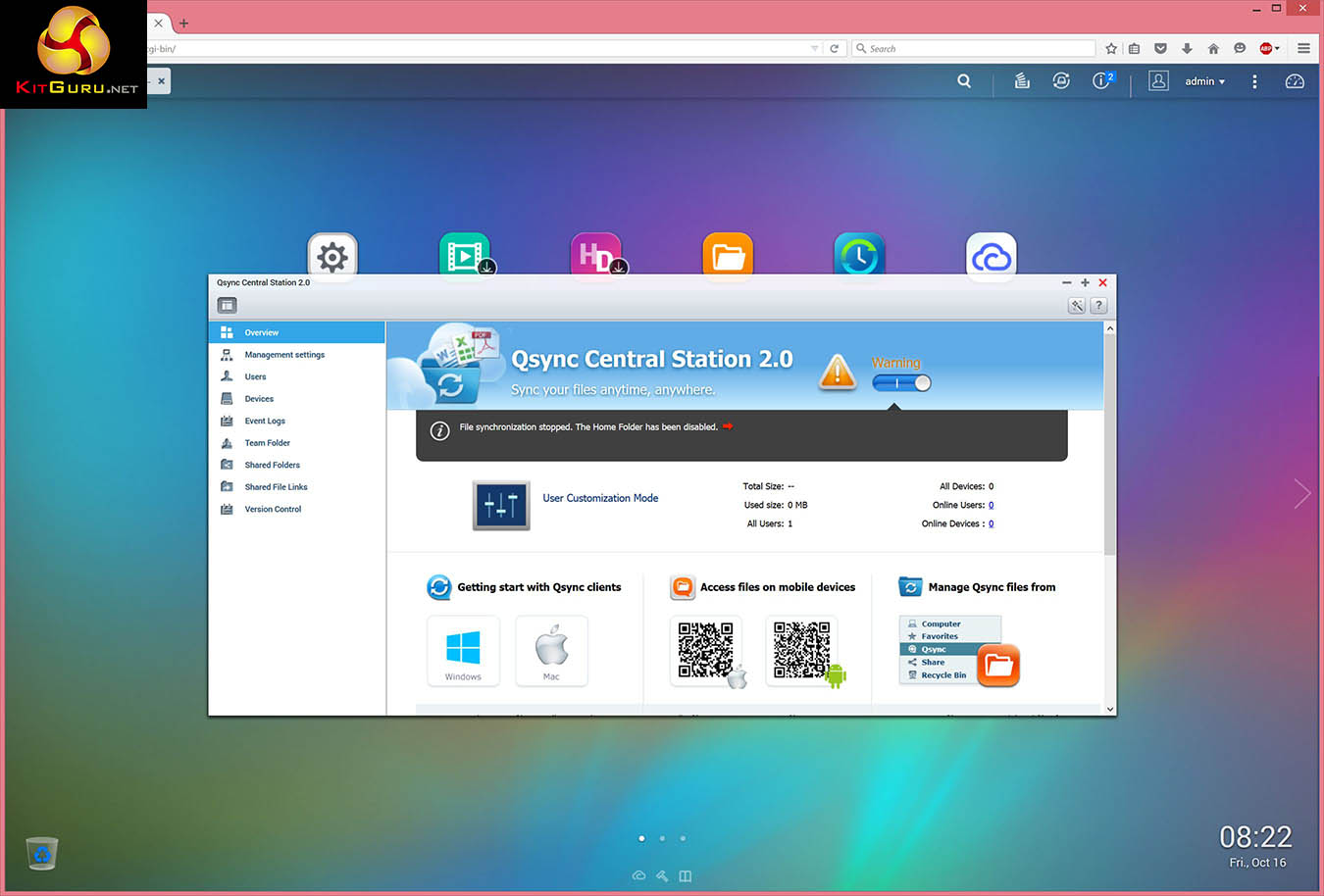The image size is (1324, 896).
Task: Click the Mac Qsync client download icon
Action: (551, 650)
